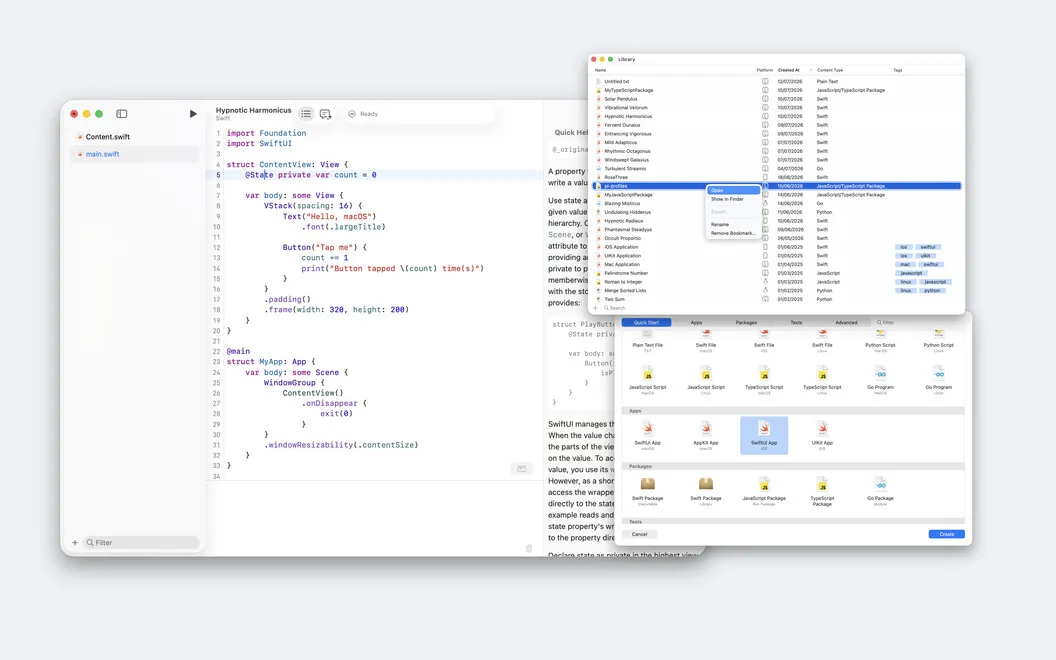The height and width of the screenshot is (660, 1056).
Task: Select the highlighted SwiftUI App iOS template
Action: coord(764,434)
